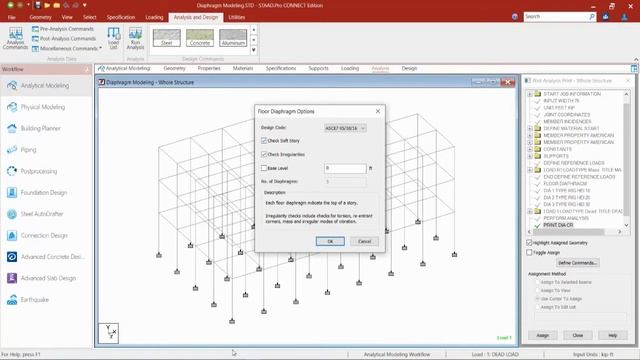Toggle the Check Soft Story checkbox
640x360 pixels.
point(264,140)
